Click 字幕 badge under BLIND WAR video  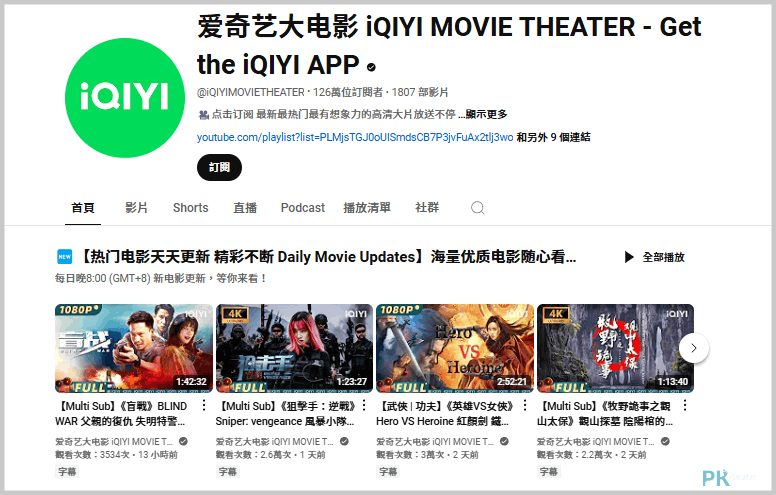point(67,471)
